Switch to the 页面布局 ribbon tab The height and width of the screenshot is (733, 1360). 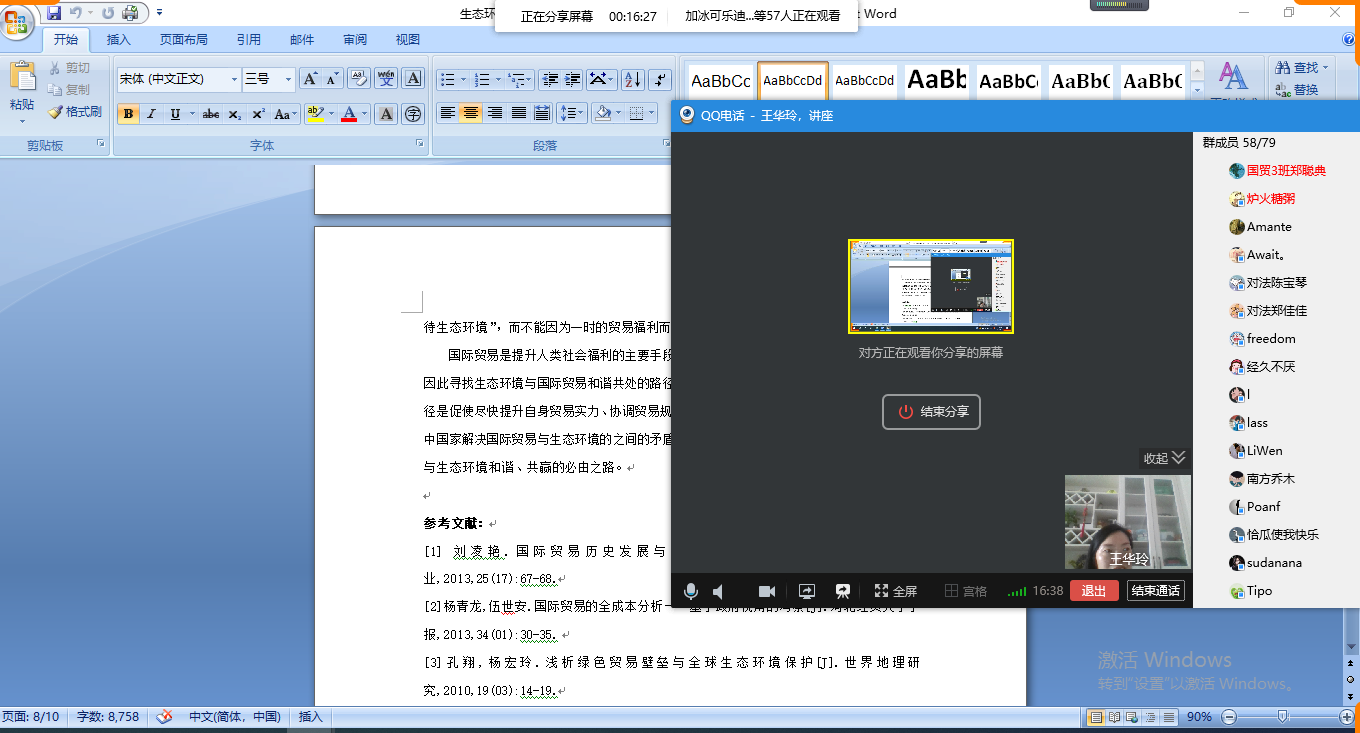(184, 40)
